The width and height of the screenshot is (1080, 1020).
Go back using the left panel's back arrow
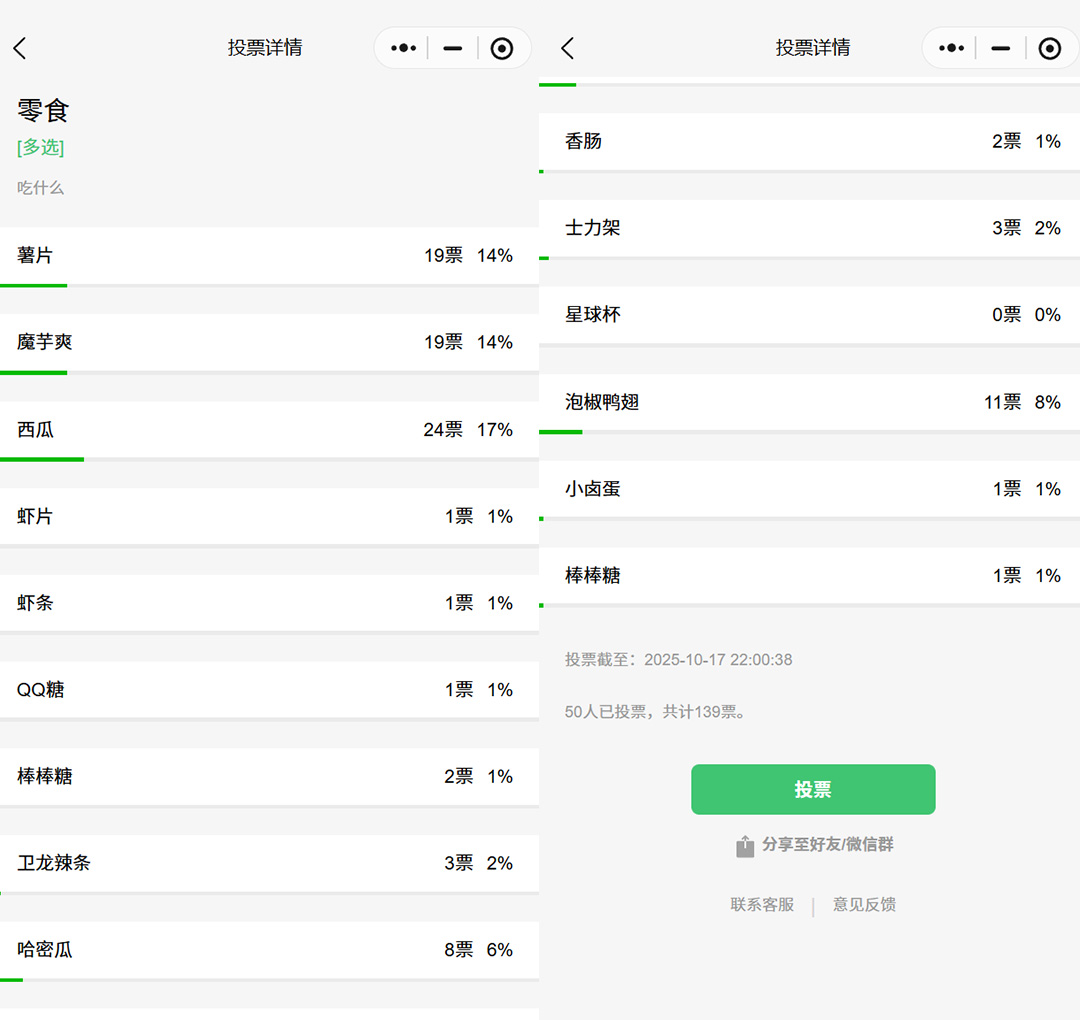(20, 48)
